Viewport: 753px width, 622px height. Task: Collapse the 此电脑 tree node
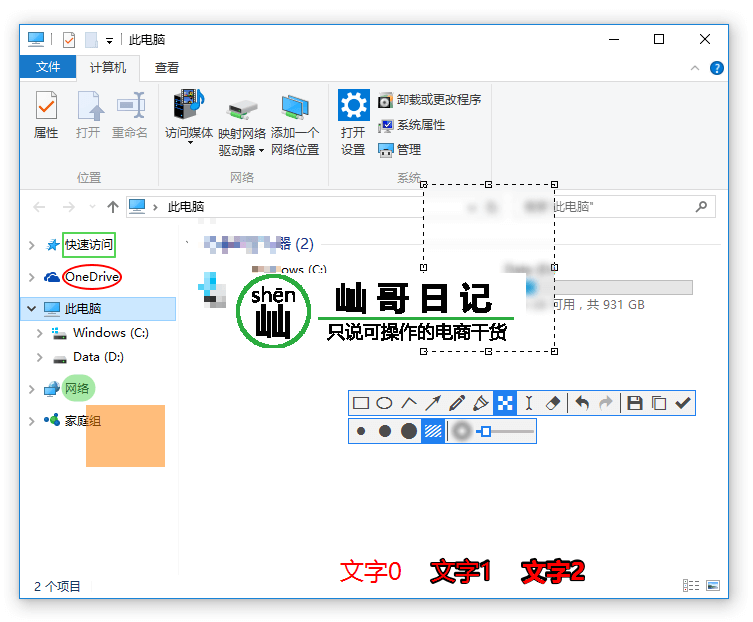[32, 308]
